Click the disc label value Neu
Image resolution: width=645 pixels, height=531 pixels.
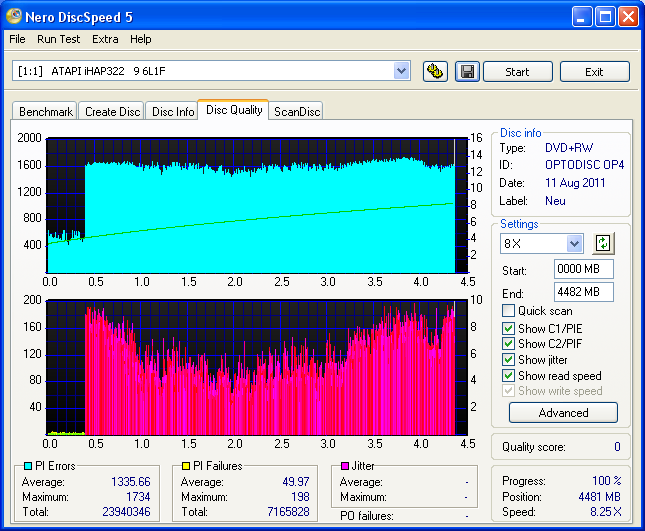coord(555,201)
